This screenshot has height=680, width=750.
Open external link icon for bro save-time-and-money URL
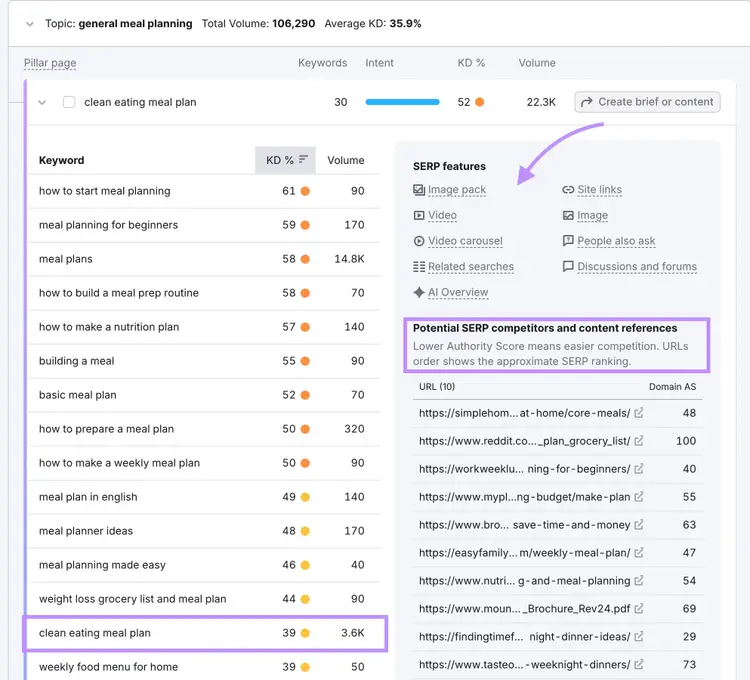639,525
